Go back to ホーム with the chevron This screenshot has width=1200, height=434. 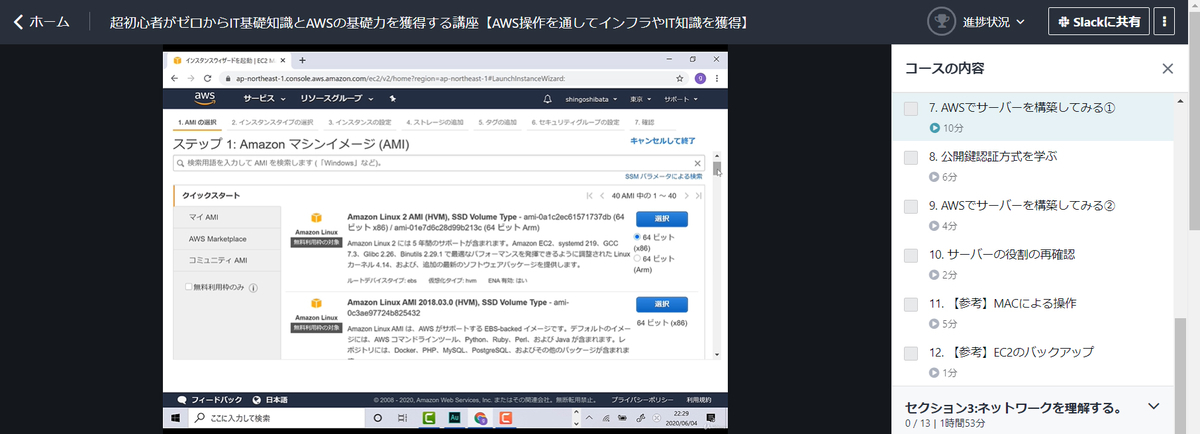tap(42, 21)
